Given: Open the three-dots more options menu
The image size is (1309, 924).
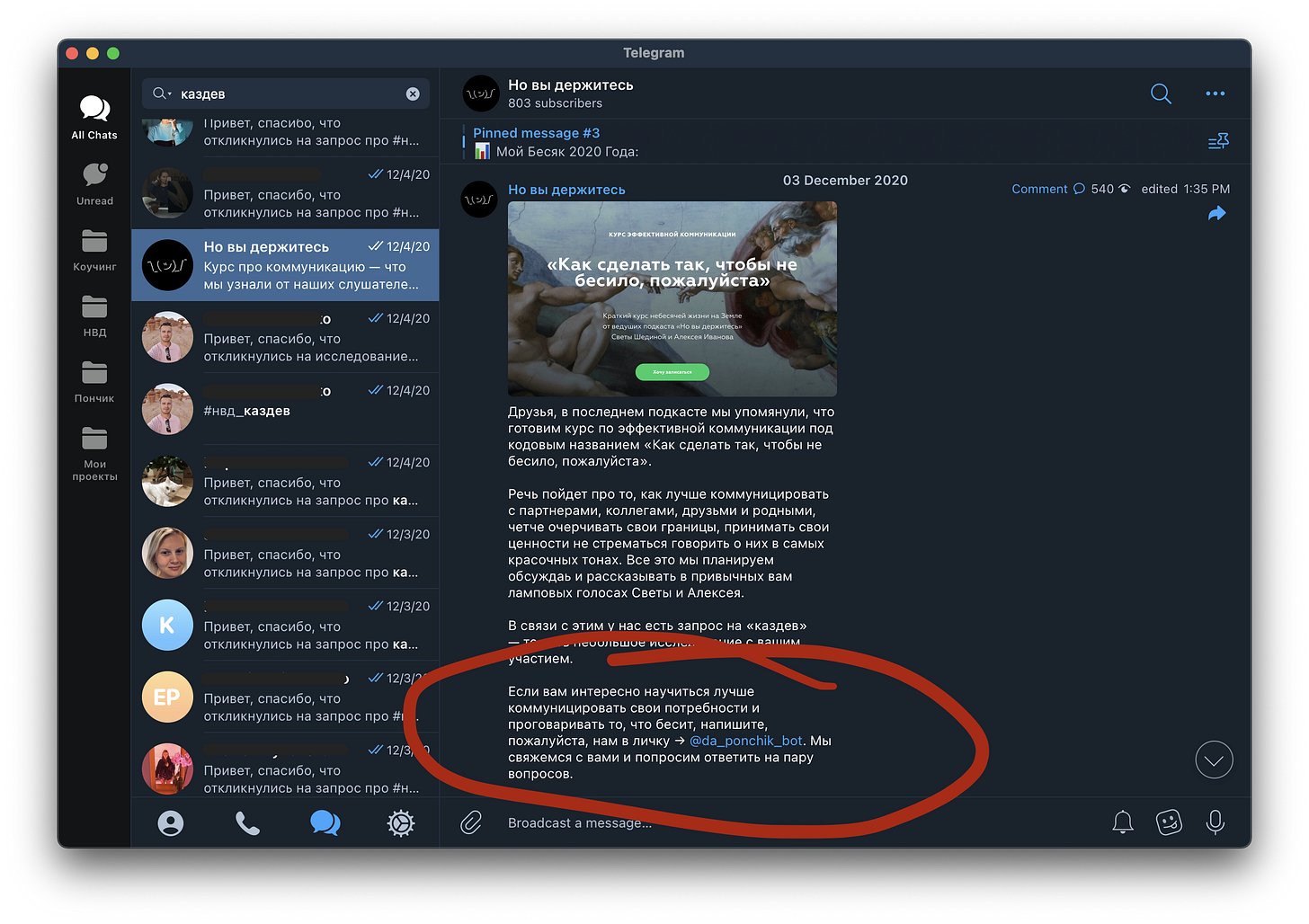Looking at the screenshot, I should (x=1215, y=93).
